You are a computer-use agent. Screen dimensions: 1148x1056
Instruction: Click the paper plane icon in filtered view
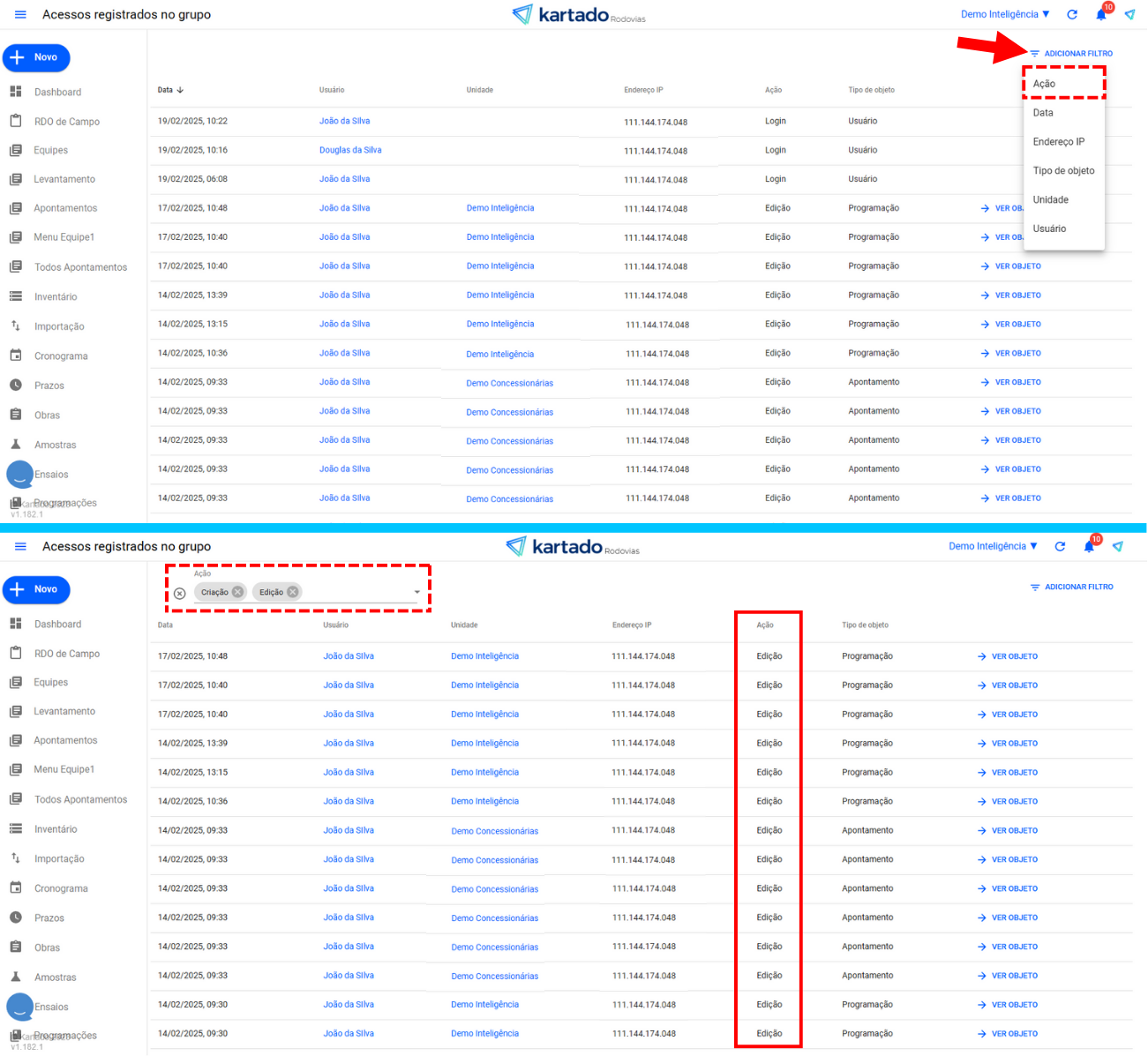click(1118, 547)
